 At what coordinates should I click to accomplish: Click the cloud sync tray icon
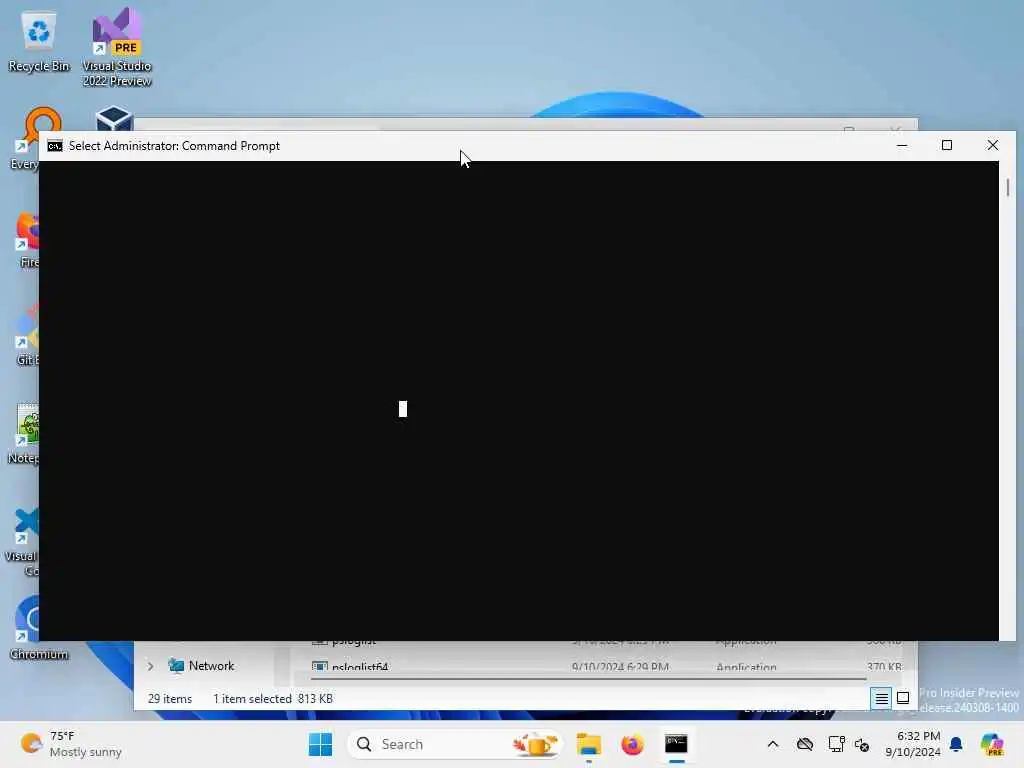805,744
